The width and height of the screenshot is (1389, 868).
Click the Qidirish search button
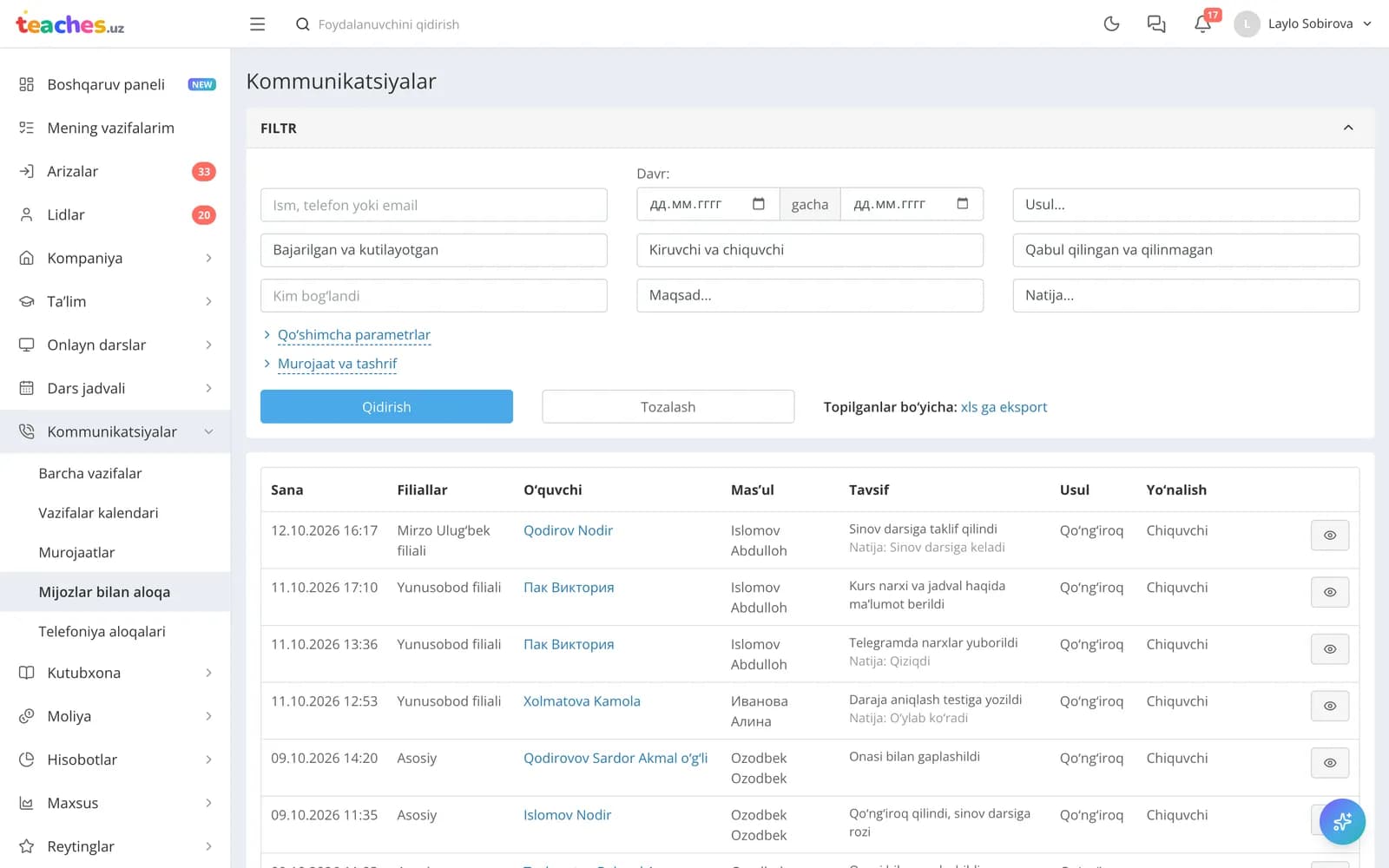tap(386, 406)
